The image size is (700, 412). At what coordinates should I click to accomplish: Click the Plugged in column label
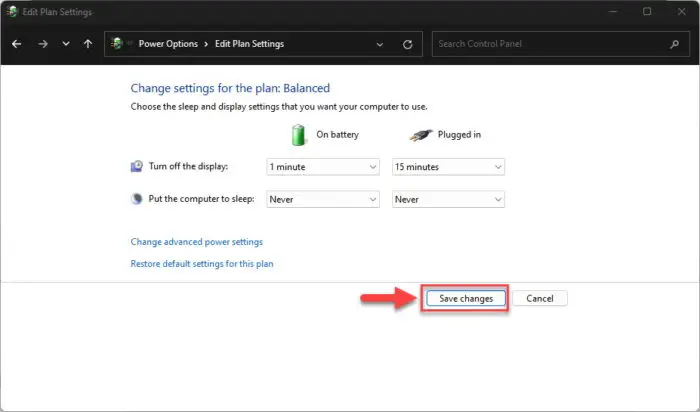point(459,134)
